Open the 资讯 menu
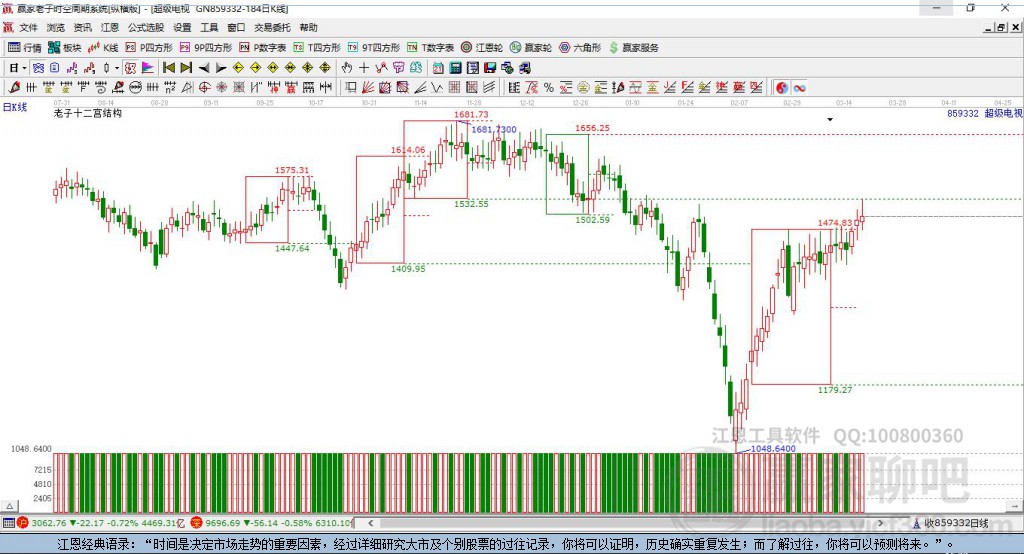This screenshot has width=1024, height=554. point(82,27)
